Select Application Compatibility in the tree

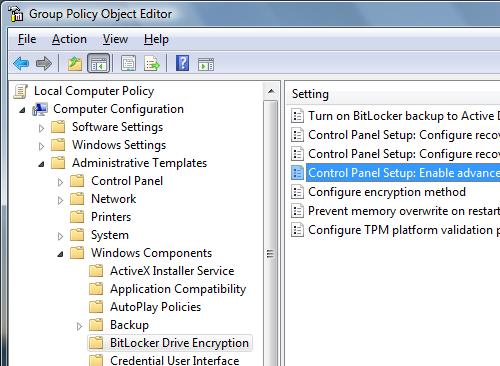pos(178,289)
